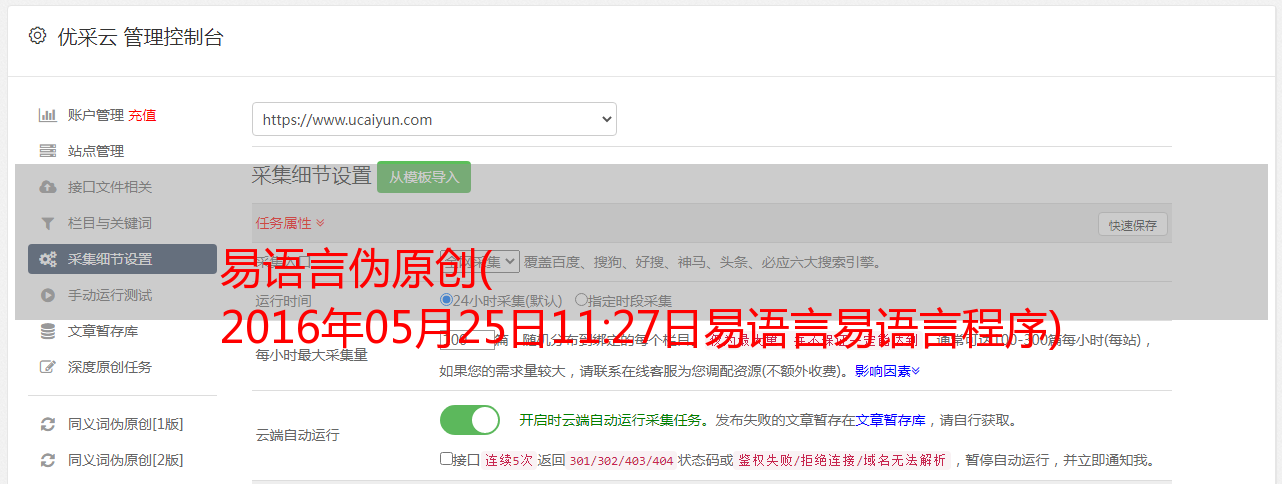Click the server icon next to 站点管理
Viewport: 1282px width, 484px height.
pyautogui.click(x=47, y=151)
